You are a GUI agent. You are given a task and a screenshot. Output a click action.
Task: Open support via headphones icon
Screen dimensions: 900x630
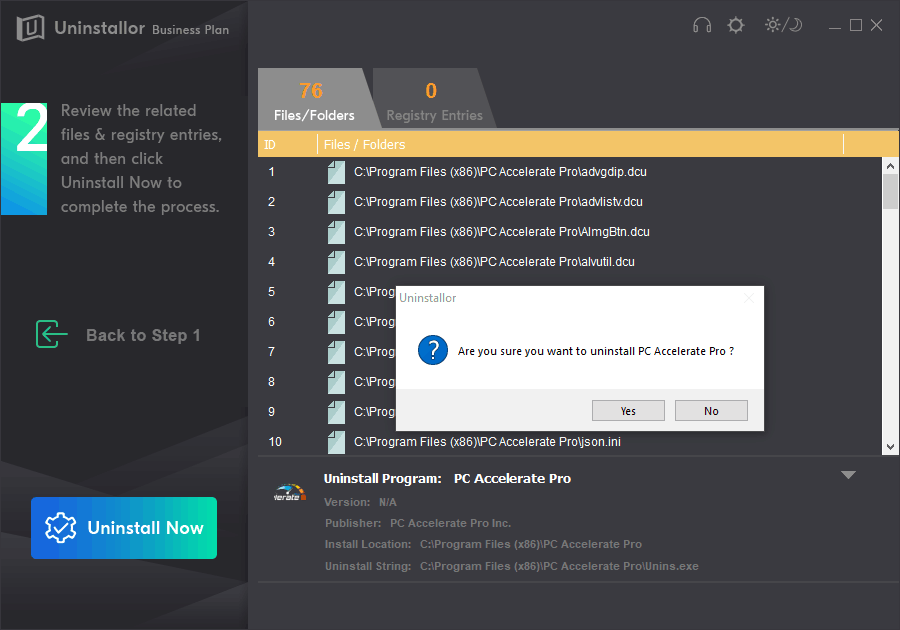(x=701, y=25)
